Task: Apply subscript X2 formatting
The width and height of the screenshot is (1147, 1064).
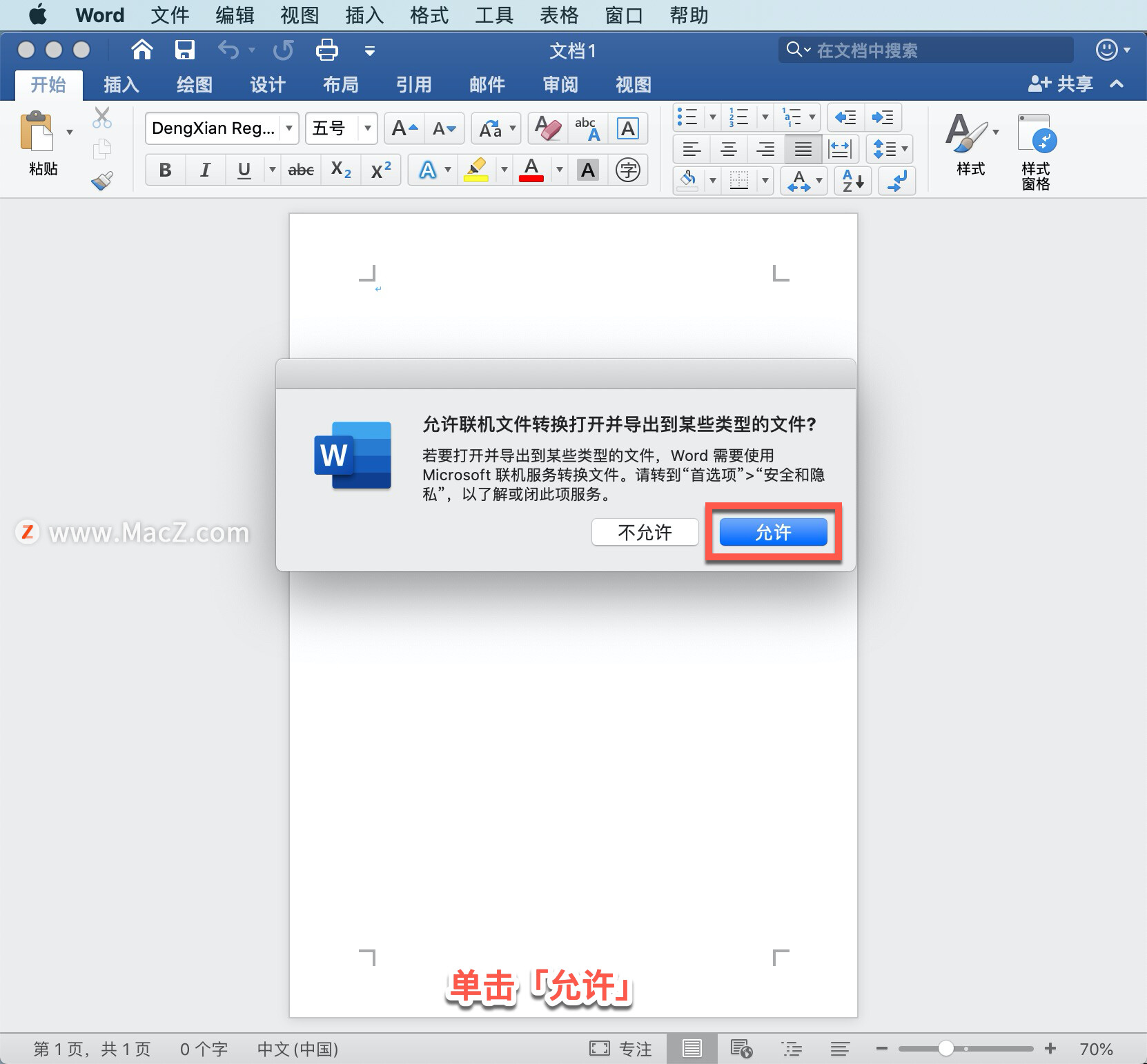Action: 341,170
